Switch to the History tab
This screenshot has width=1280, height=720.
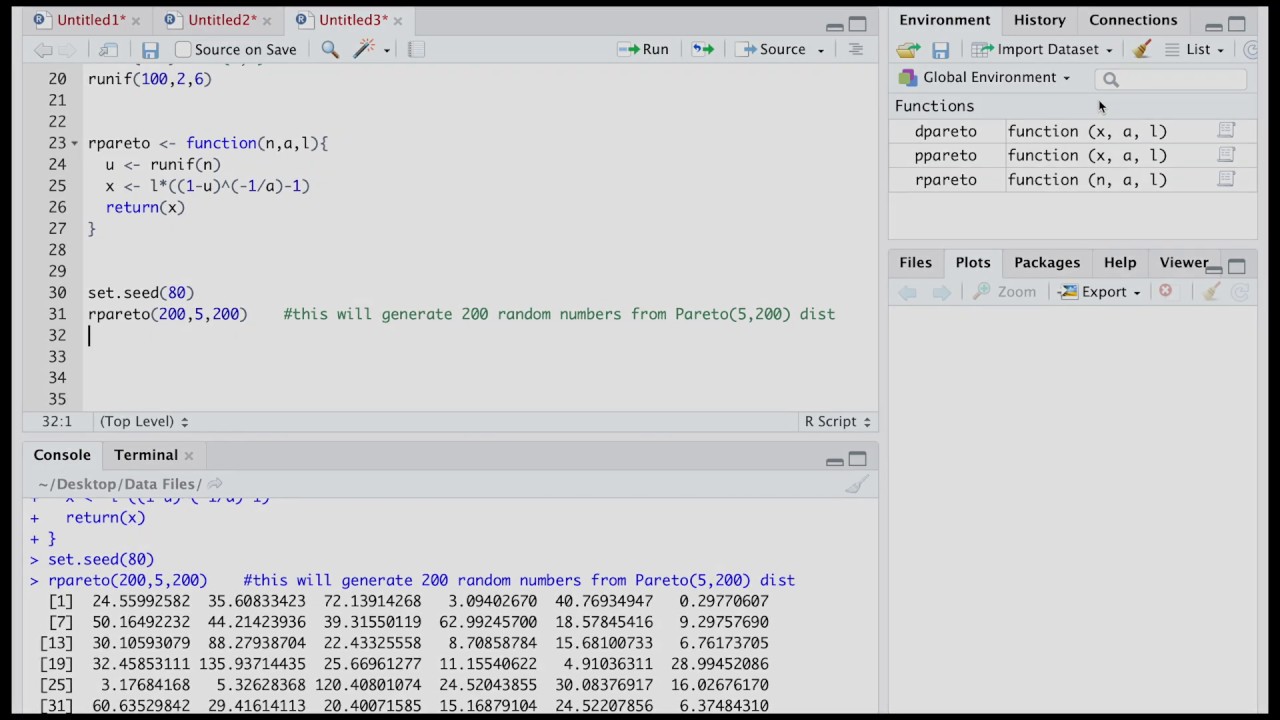(x=1040, y=20)
